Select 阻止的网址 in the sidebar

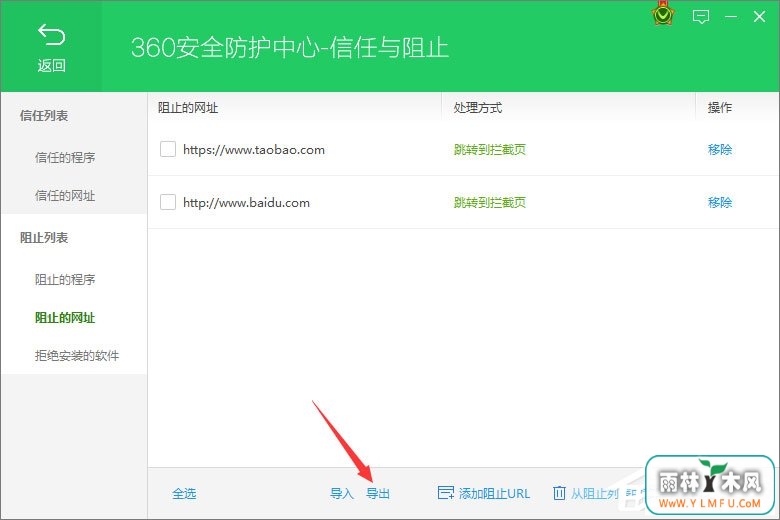(x=65, y=317)
